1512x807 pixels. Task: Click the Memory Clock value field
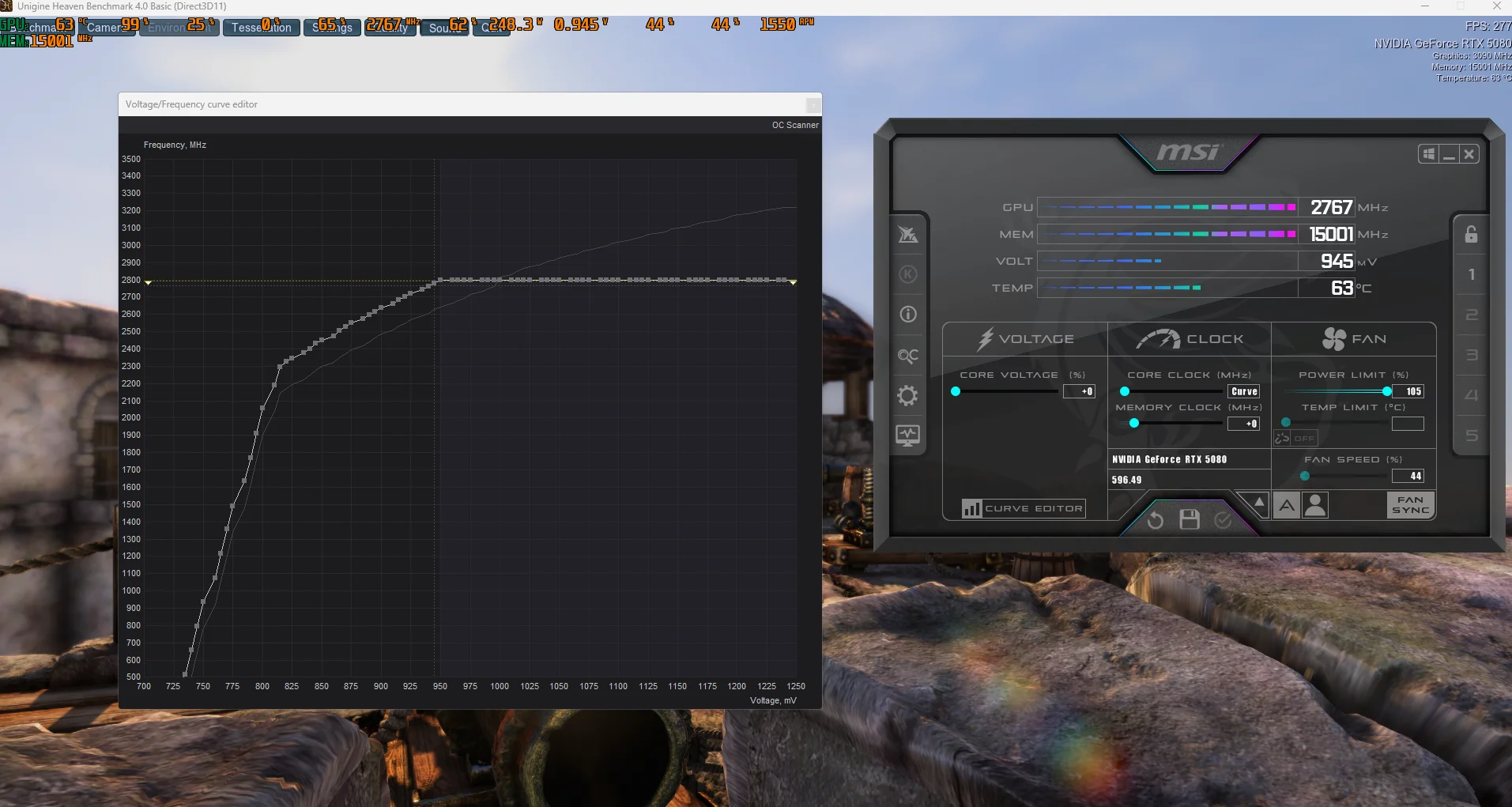pyautogui.click(x=1243, y=424)
